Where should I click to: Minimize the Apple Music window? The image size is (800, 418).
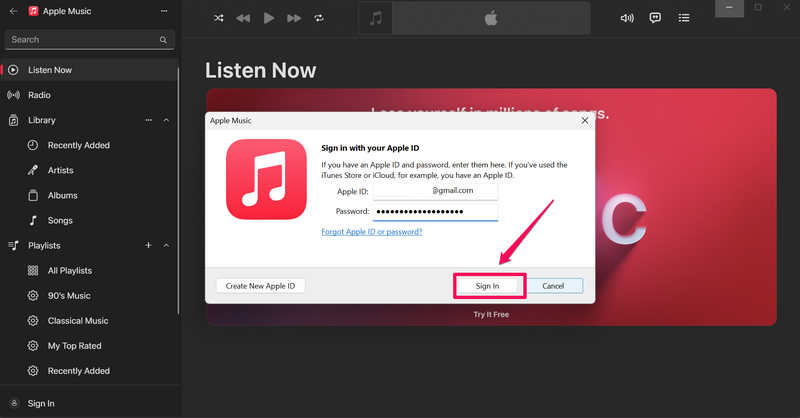(729, 8)
